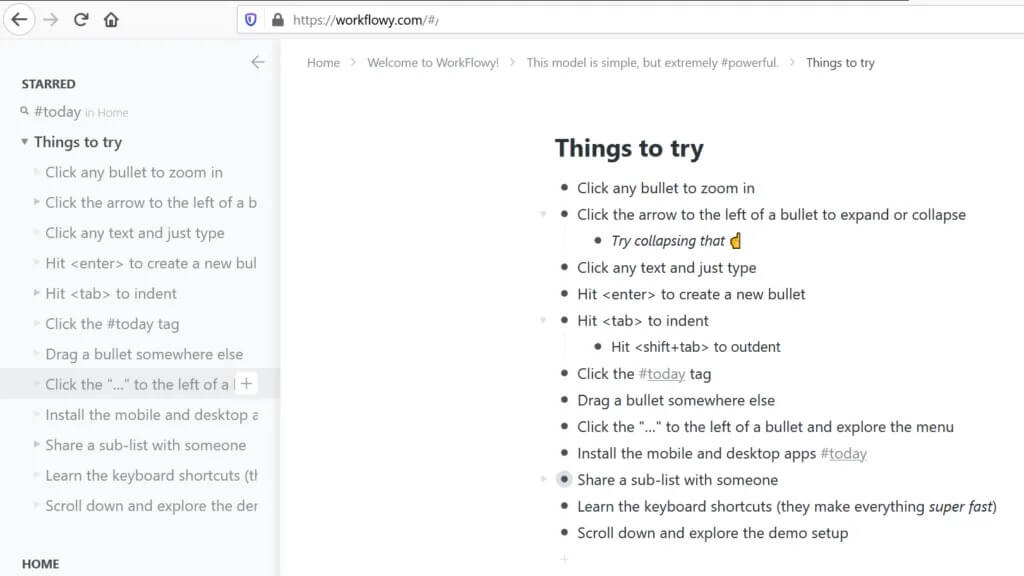Screen dimensions: 1024x576
Task: Click the tracking protection shield icon
Action: [x=251, y=19]
